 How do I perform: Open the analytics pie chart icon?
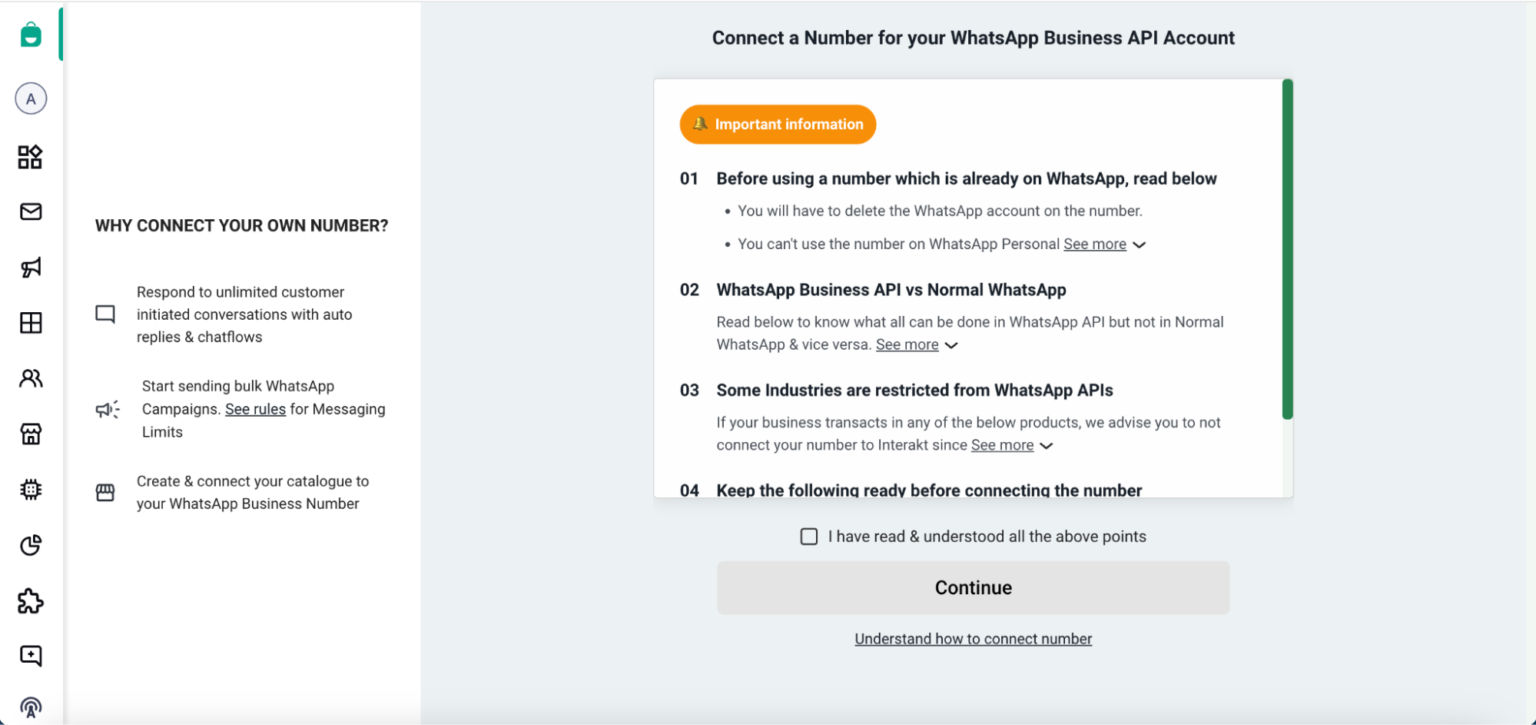[x=30, y=545]
